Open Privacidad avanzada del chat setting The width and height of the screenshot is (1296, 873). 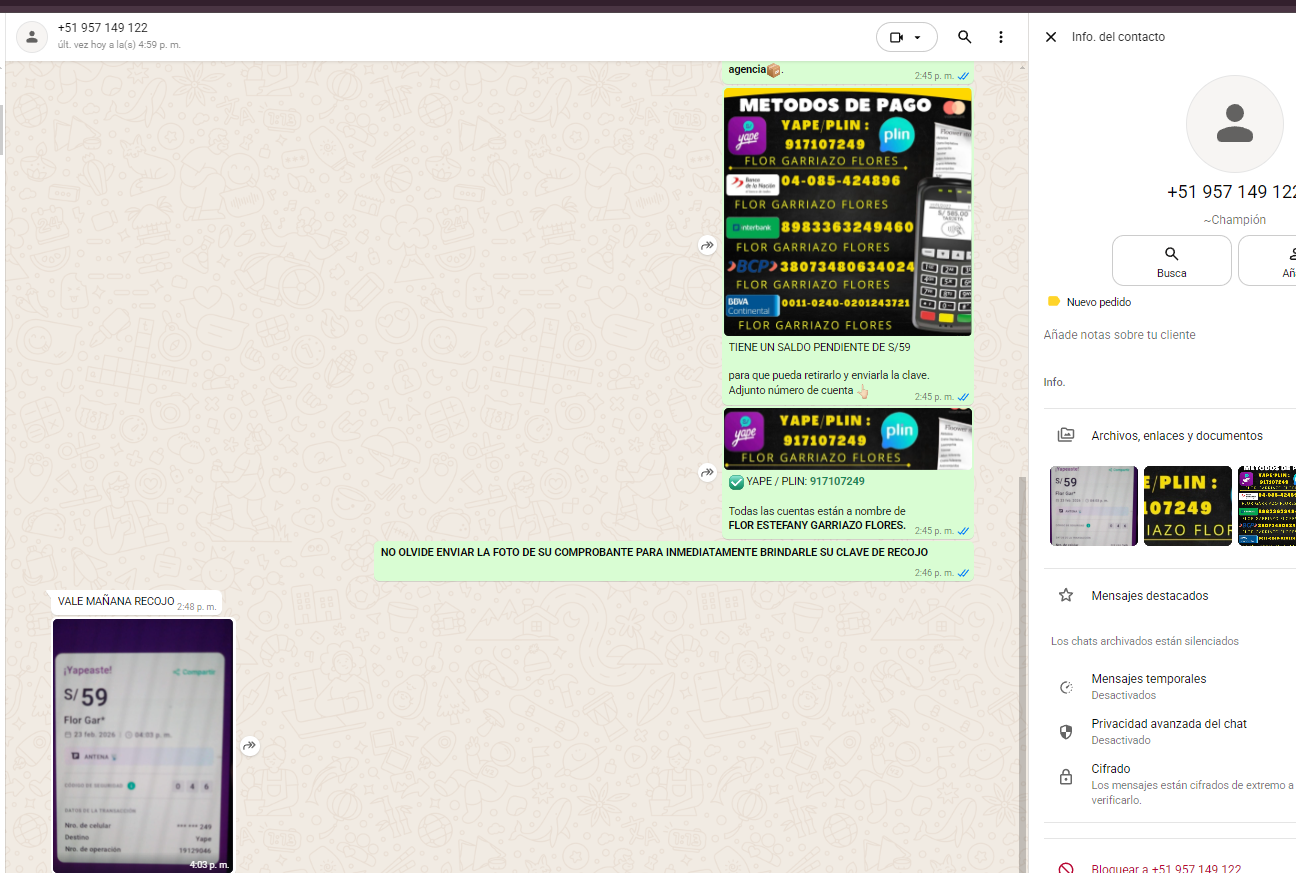click(x=1168, y=731)
